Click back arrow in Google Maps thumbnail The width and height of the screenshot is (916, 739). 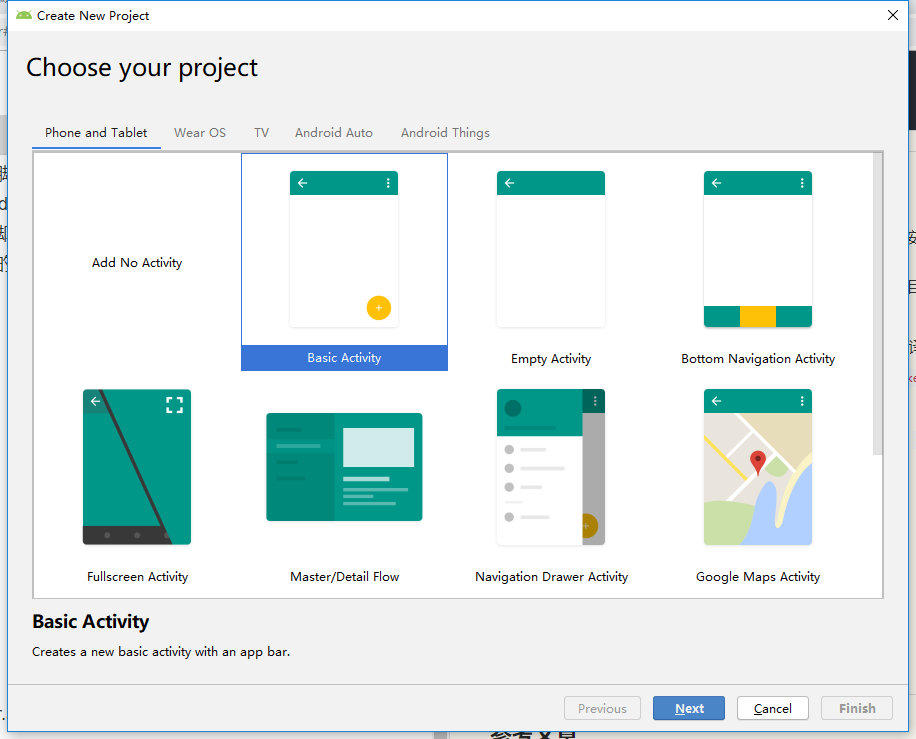[x=716, y=401]
